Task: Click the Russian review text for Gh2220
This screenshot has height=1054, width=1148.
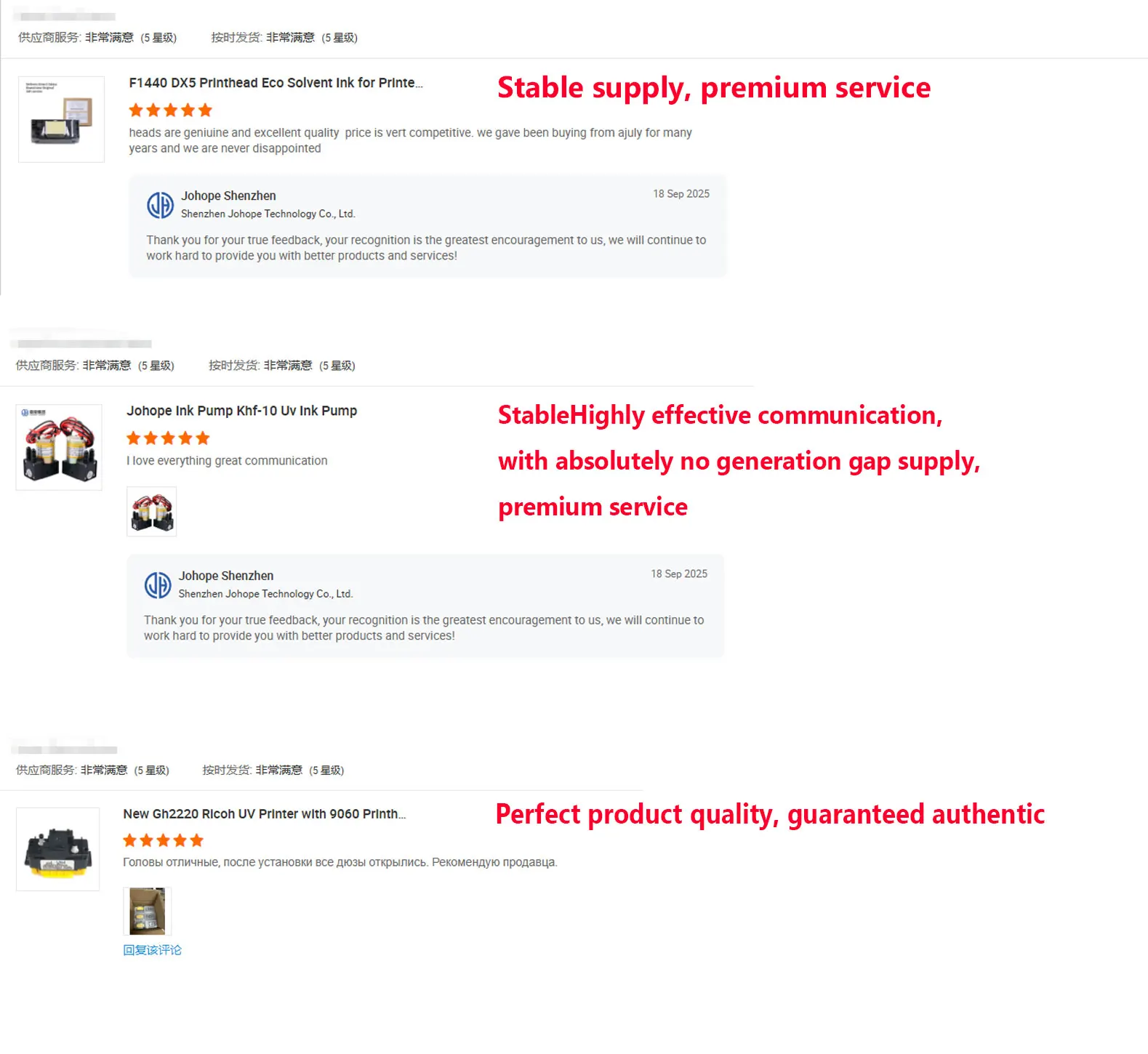Action: coord(340,862)
